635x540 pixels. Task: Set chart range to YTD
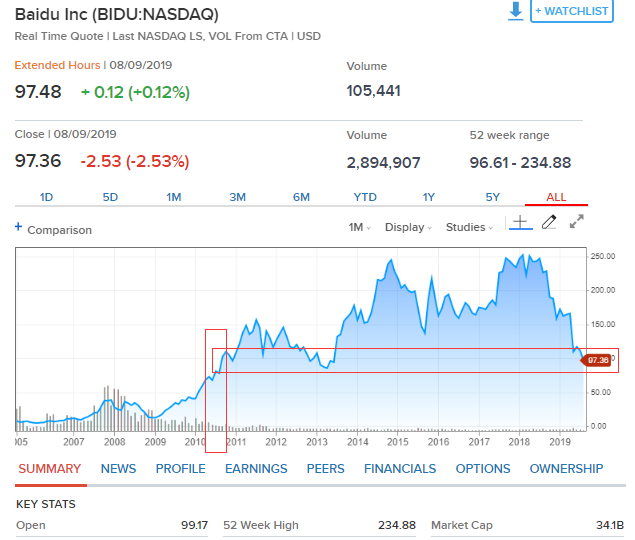tap(365, 197)
